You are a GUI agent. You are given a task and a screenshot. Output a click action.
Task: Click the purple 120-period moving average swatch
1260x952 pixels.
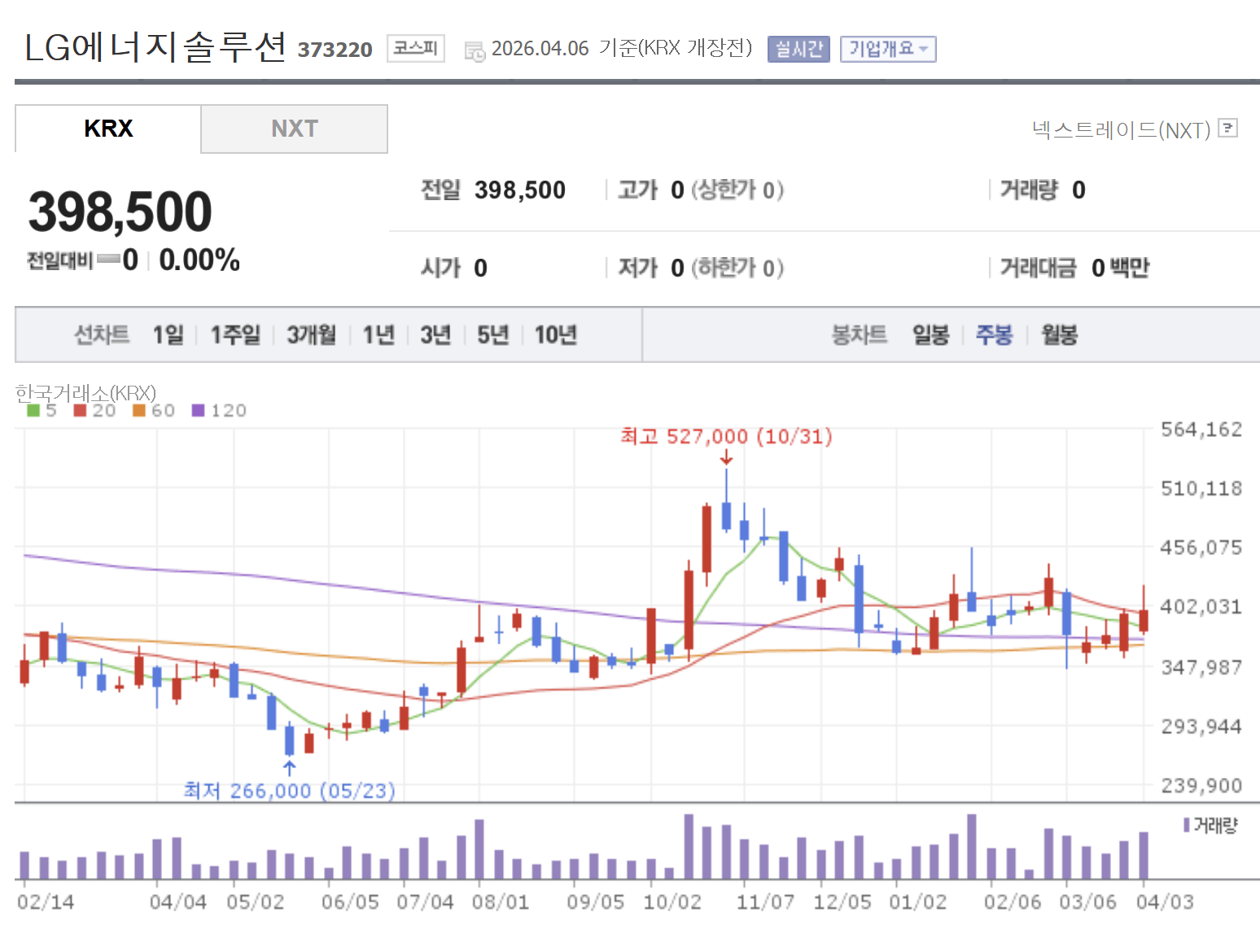198,410
